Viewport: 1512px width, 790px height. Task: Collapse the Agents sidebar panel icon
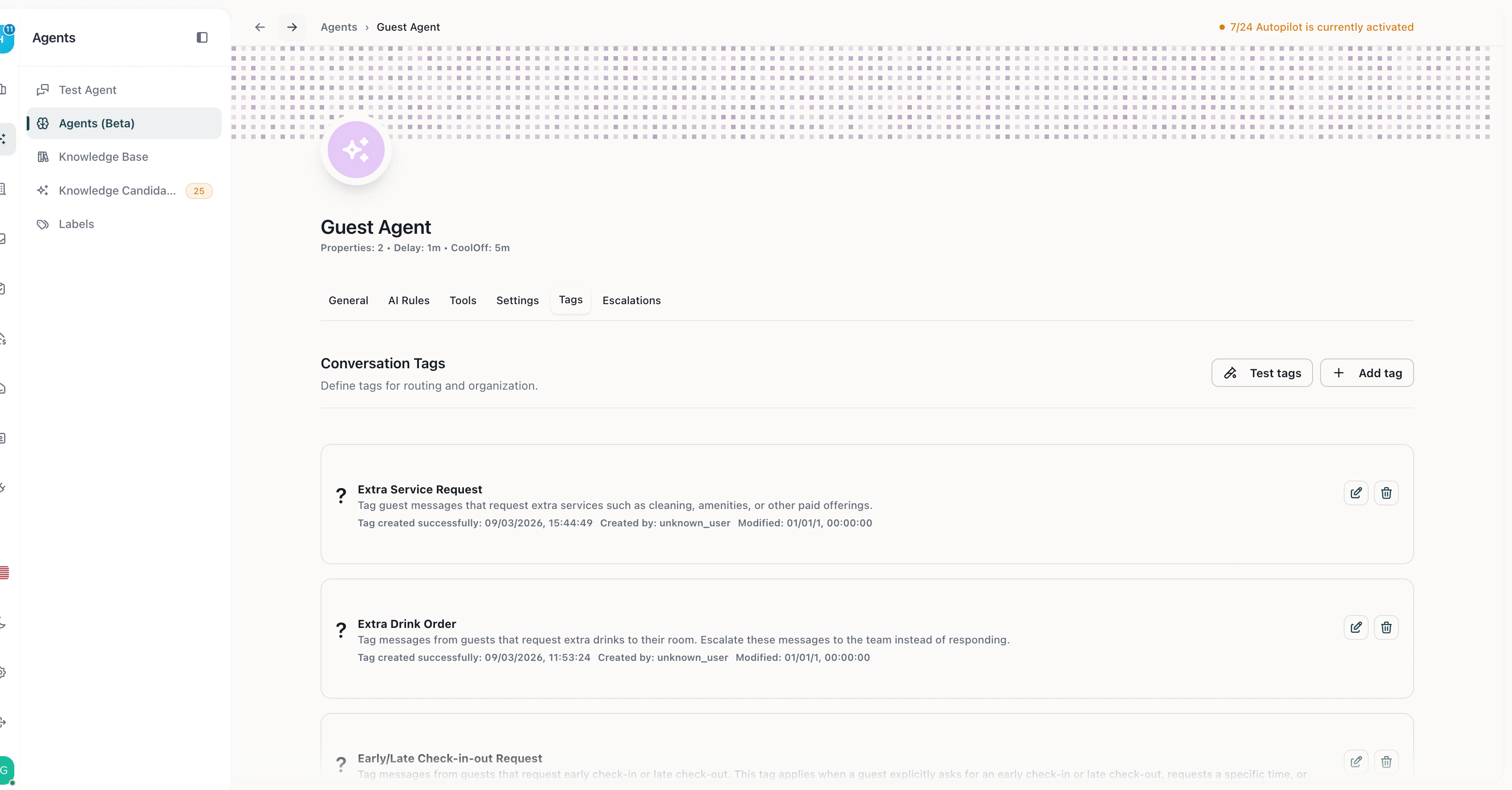[202, 37]
